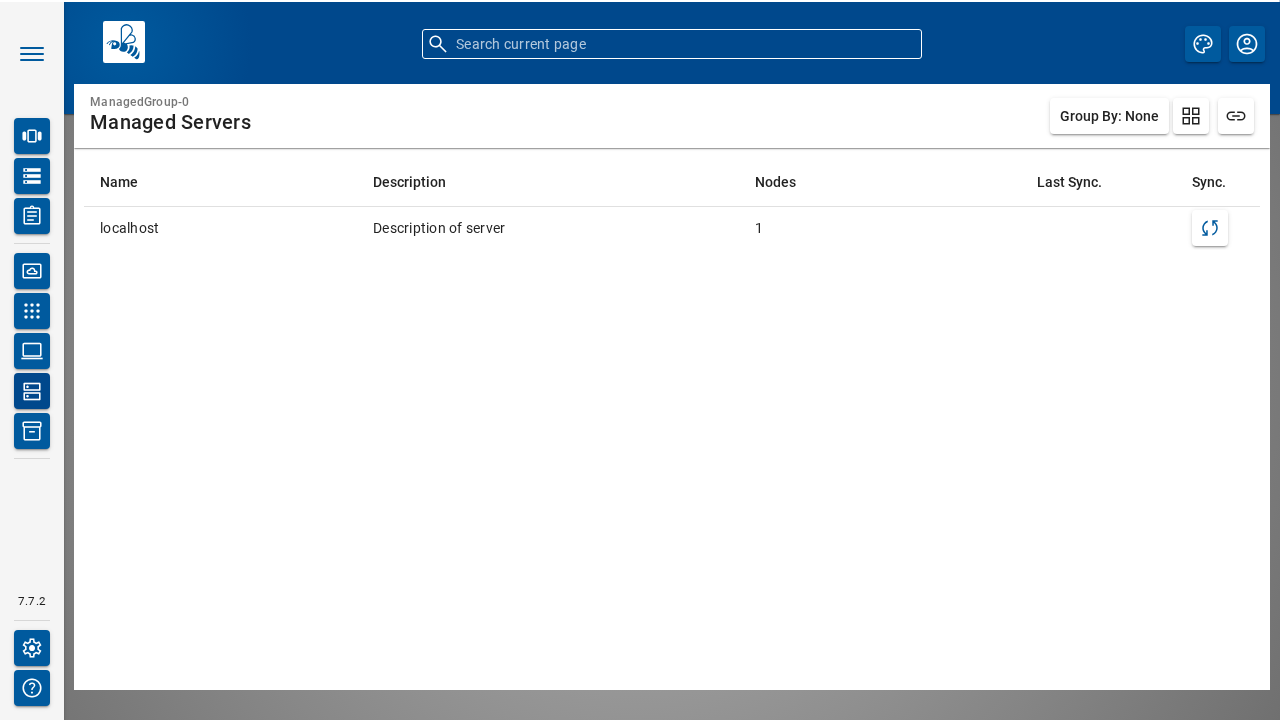Open the cloud images section
Viewport: 1280px width, 720px height.
point(31,271)
